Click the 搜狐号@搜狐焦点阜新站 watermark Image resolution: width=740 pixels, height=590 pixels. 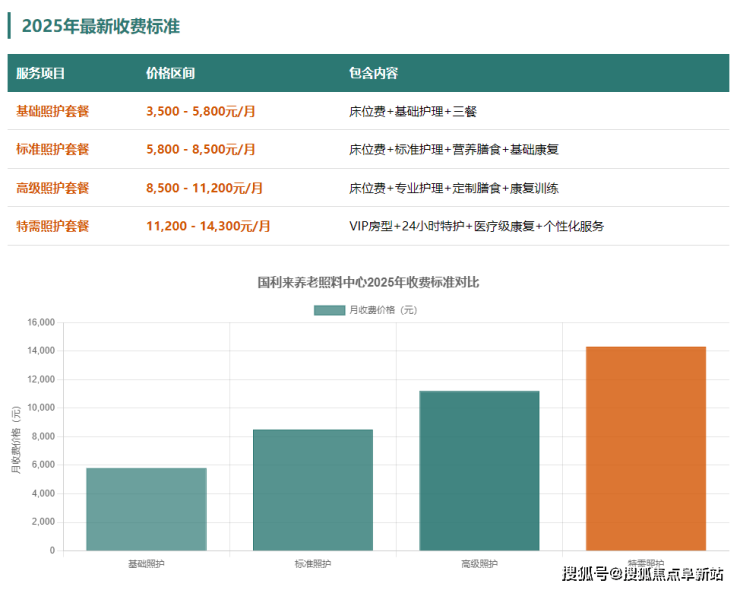point(643,574)
